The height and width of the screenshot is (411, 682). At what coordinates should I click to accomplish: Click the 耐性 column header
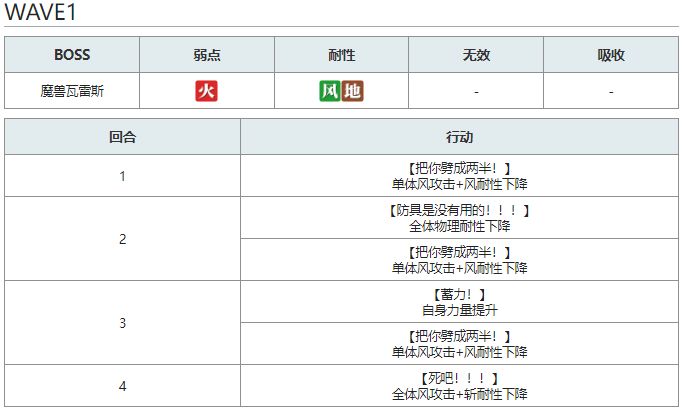[x=341, y=55]
